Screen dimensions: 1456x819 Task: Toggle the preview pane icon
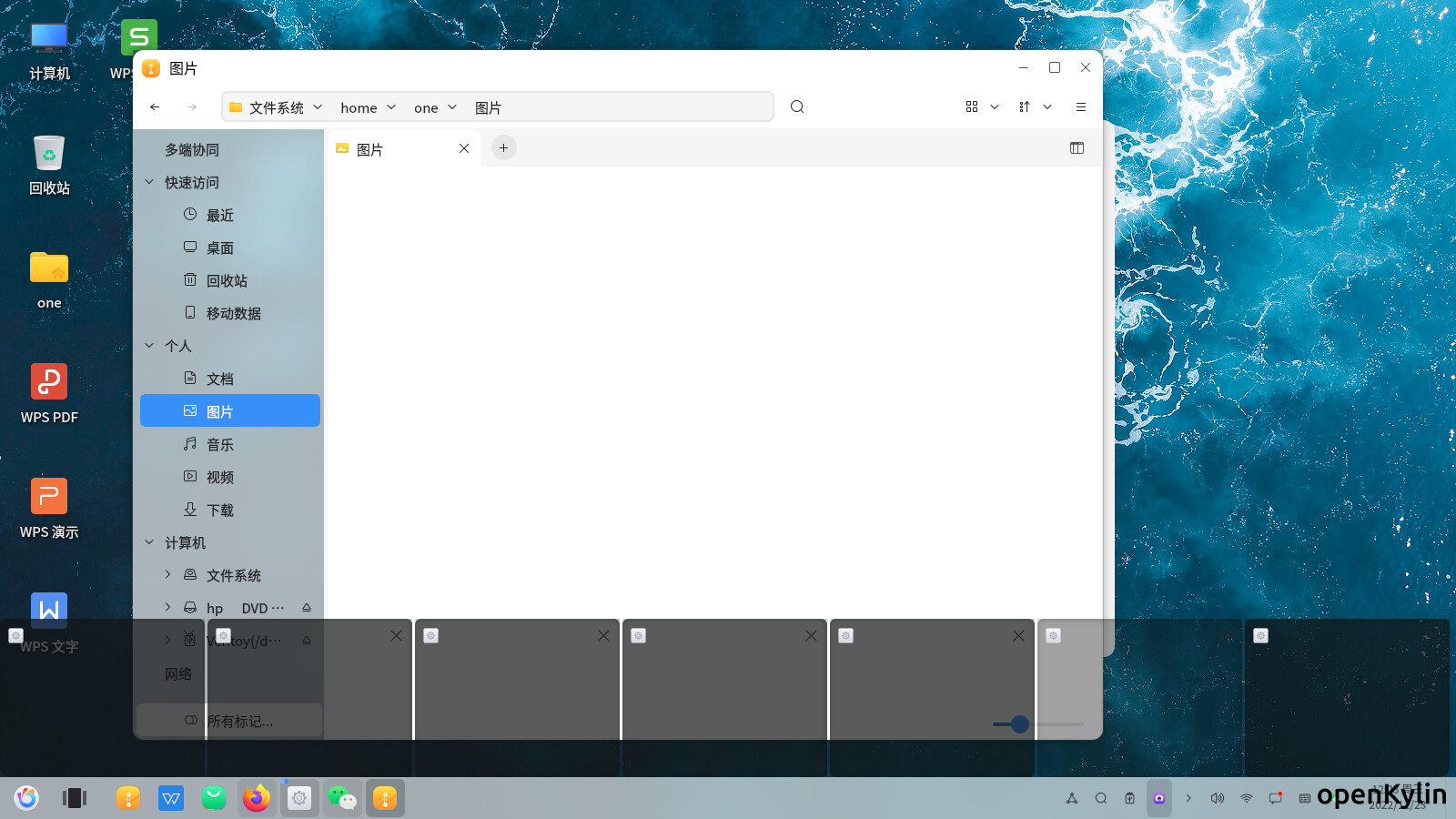pyautogui.click(x=1077, y=148)
